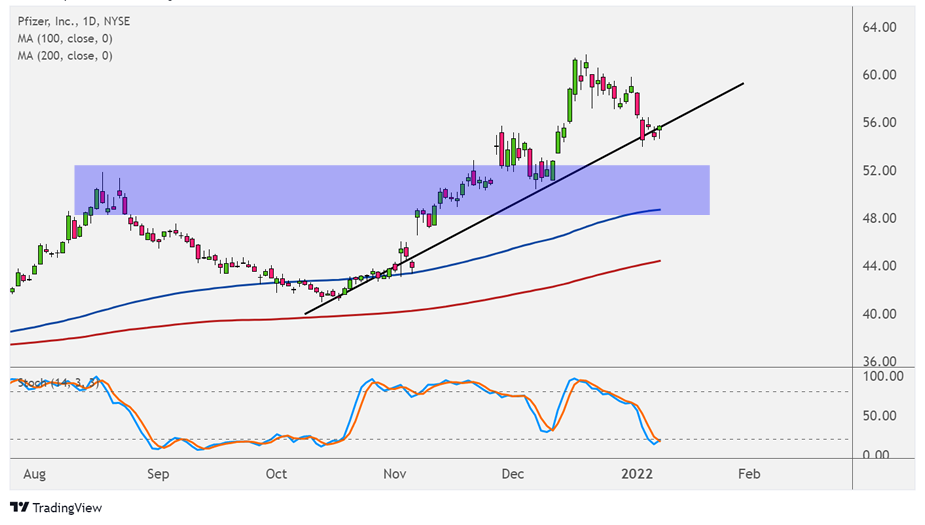
Task: Click the 52.00 price axis label
Action: coord(879,170)
